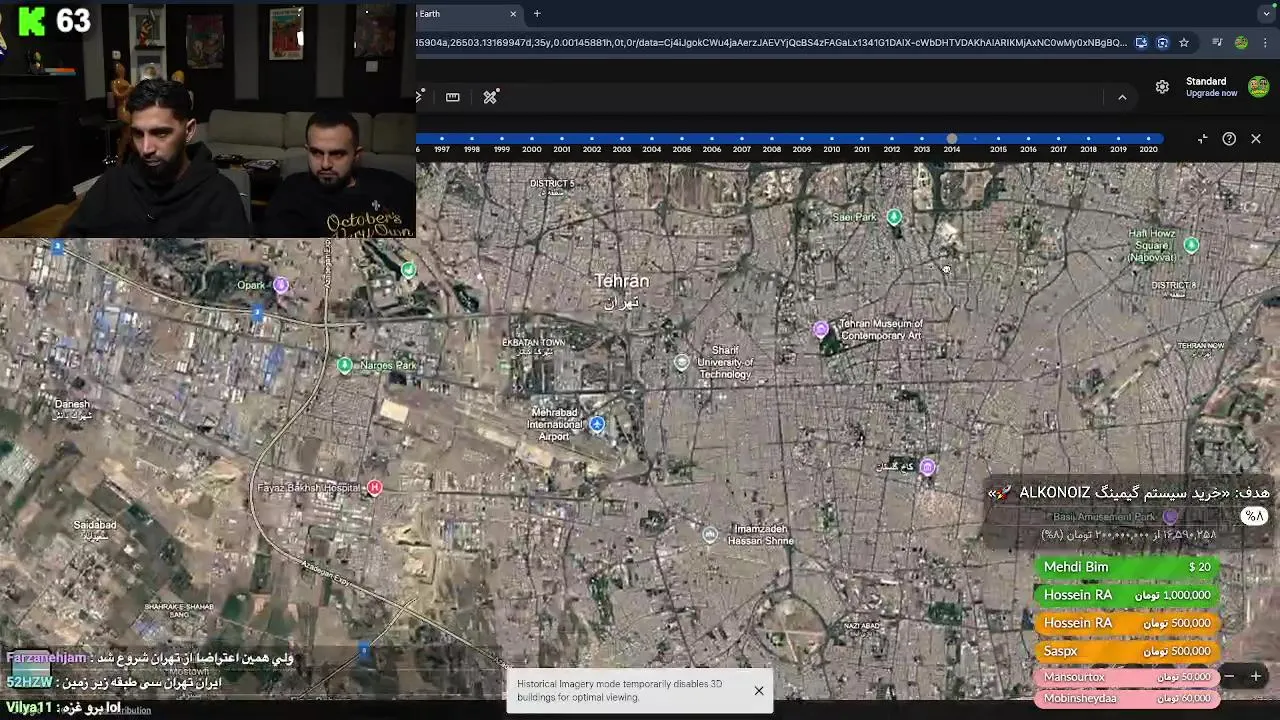Switch to the Google Earth tab
Image resolution: width=1280 pixels, height=720 pixels.
pyautogui.click(x=464, y=14)
